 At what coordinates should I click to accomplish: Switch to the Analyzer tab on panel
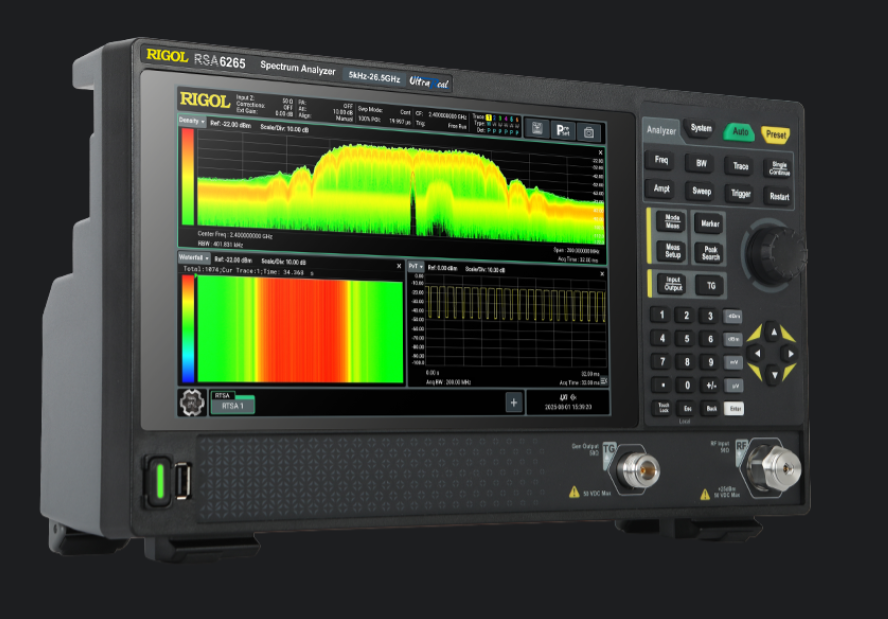click(661, 130)
